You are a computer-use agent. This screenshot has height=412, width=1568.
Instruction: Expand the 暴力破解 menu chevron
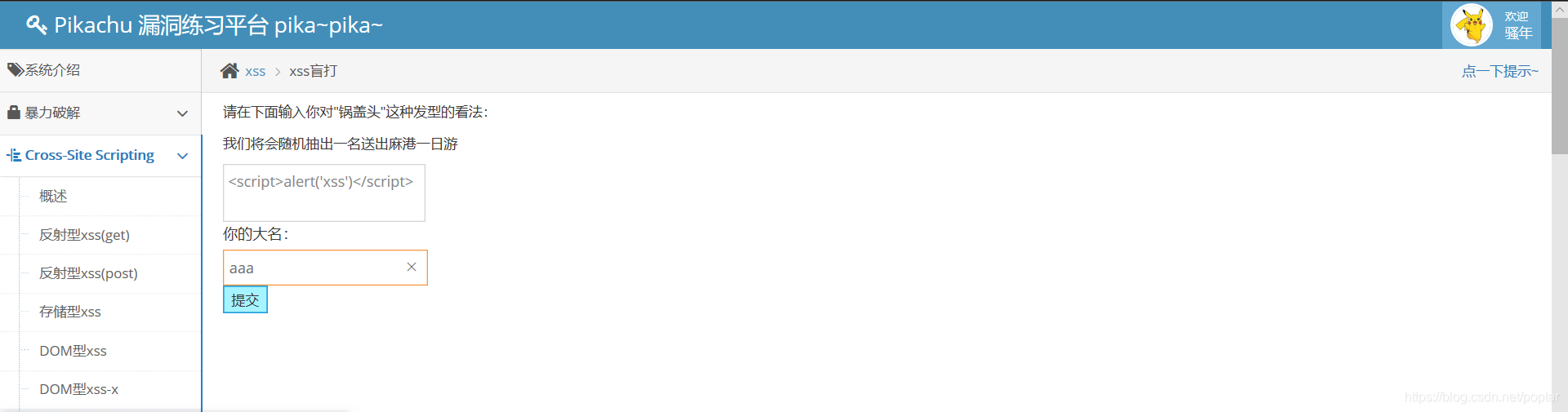coord(183,113)
